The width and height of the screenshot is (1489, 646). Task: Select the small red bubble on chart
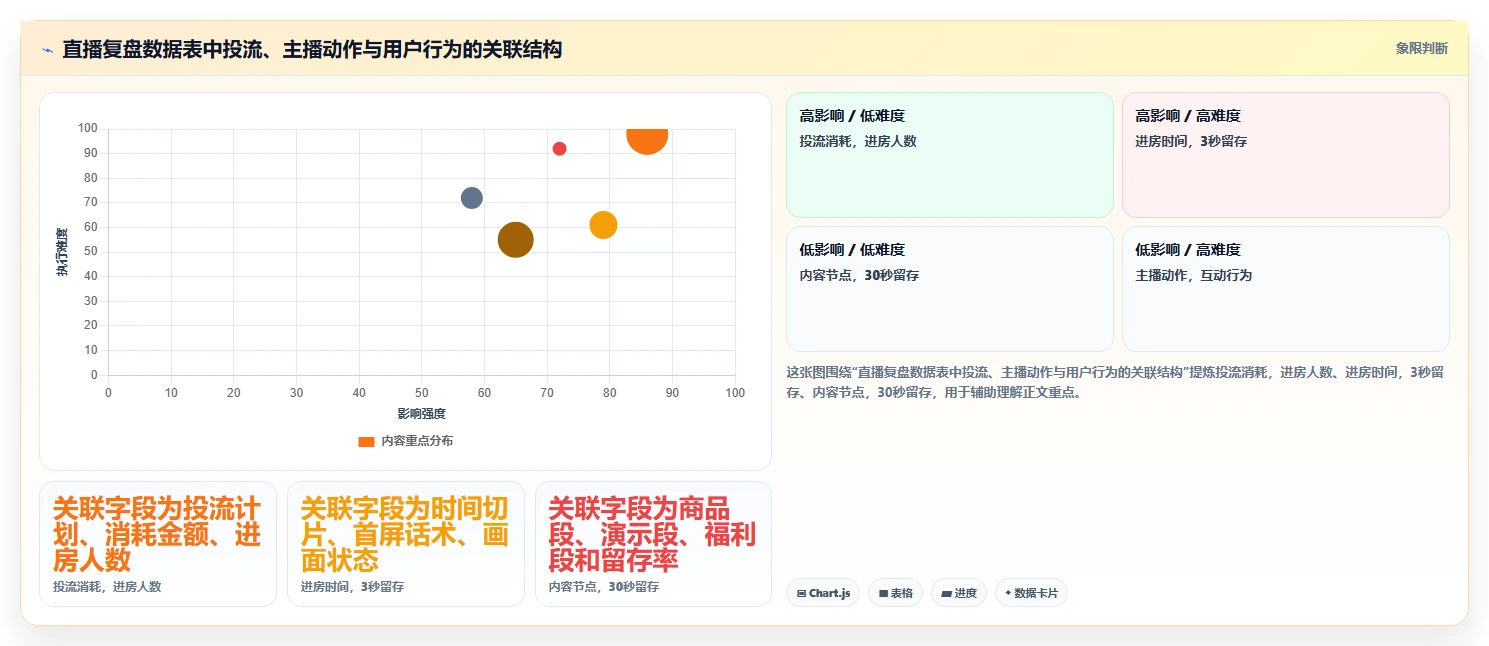pyautogui.click(x=559, y=149)
